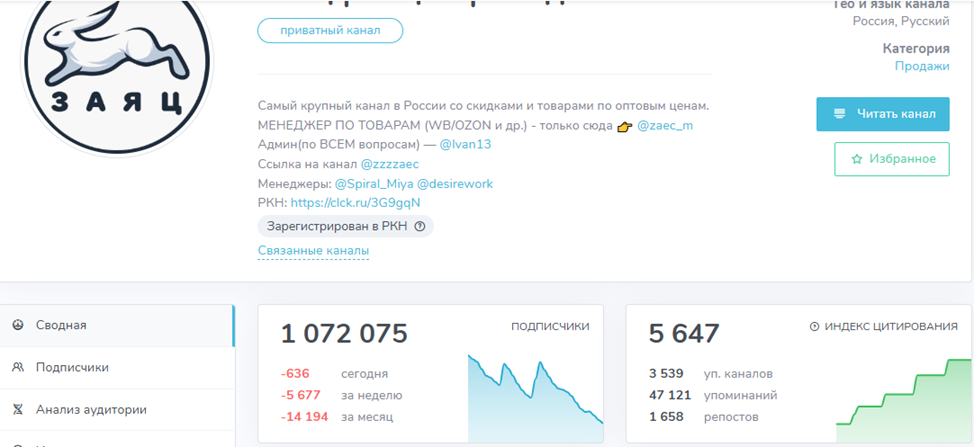Viewport: 974px width, 447px height.
Task: Click the Заяц rabbit channel avatar
Action: 117,68
